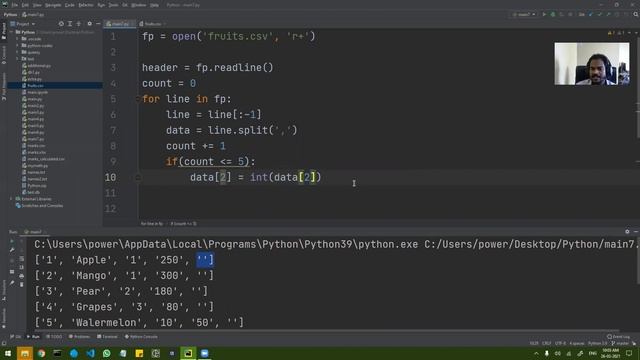This screenshot has width=640, height=360.
Task: Open the Run menu
Action: (x=101, y=5)
